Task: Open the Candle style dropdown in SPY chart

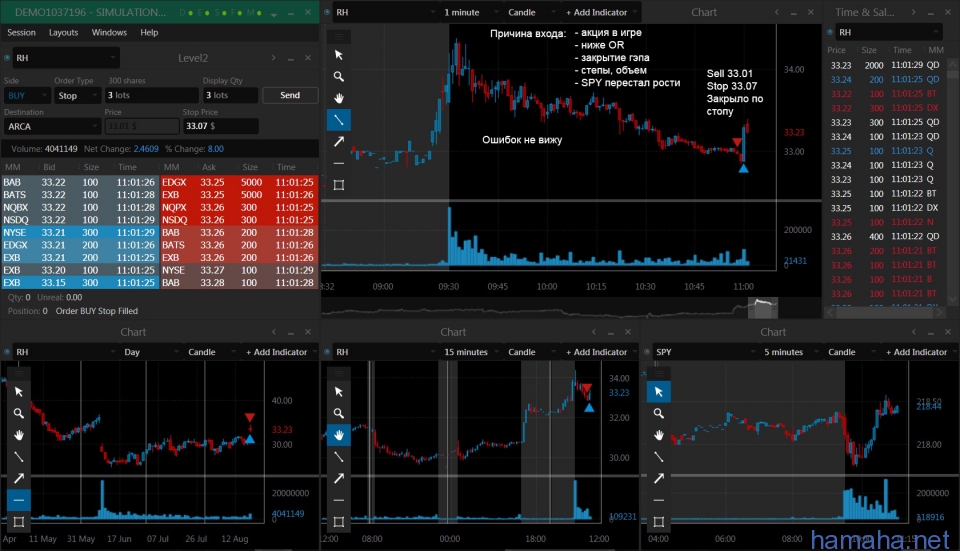Action: point(851,352)
